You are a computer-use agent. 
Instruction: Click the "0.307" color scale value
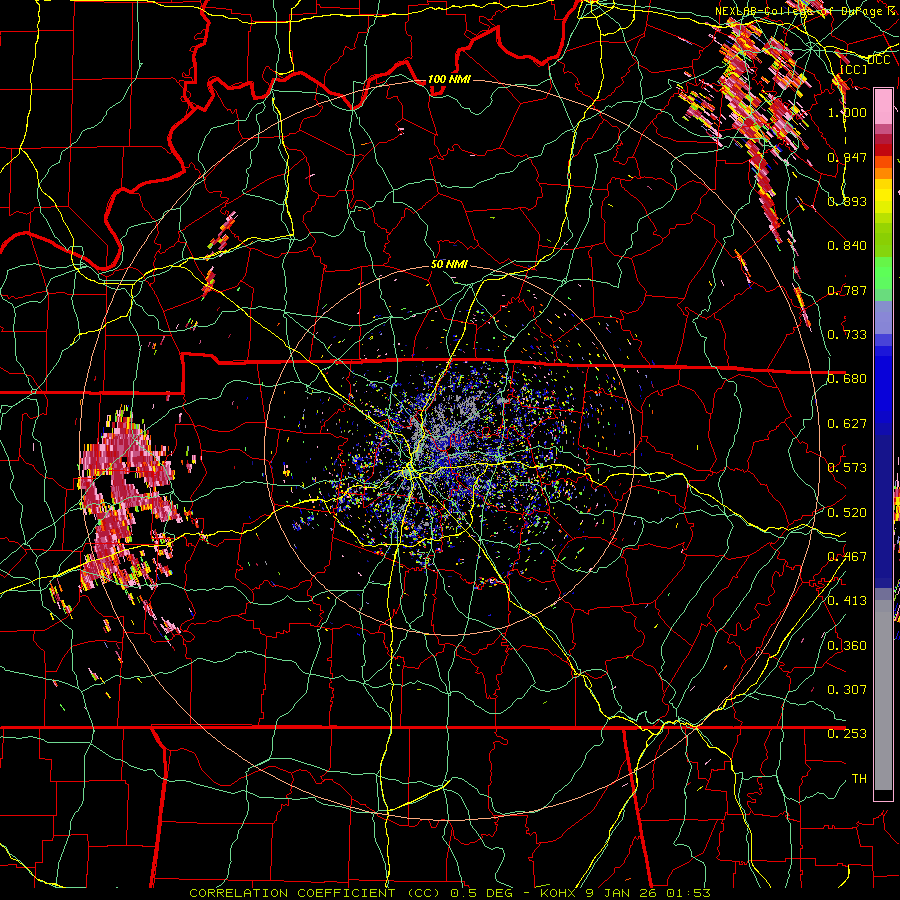[x=847, y=690]
